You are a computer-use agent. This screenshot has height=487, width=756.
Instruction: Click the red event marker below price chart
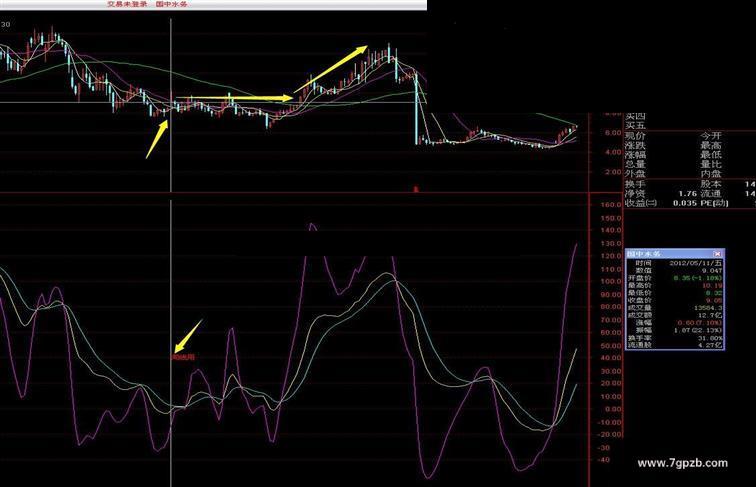[x=416, y=189]
